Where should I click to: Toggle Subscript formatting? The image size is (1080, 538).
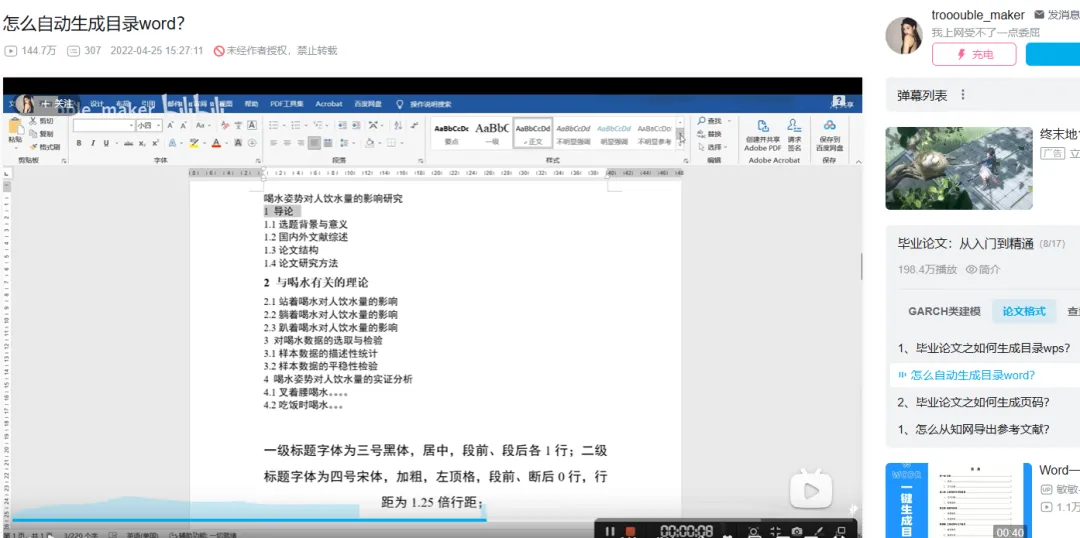point(142,143)
